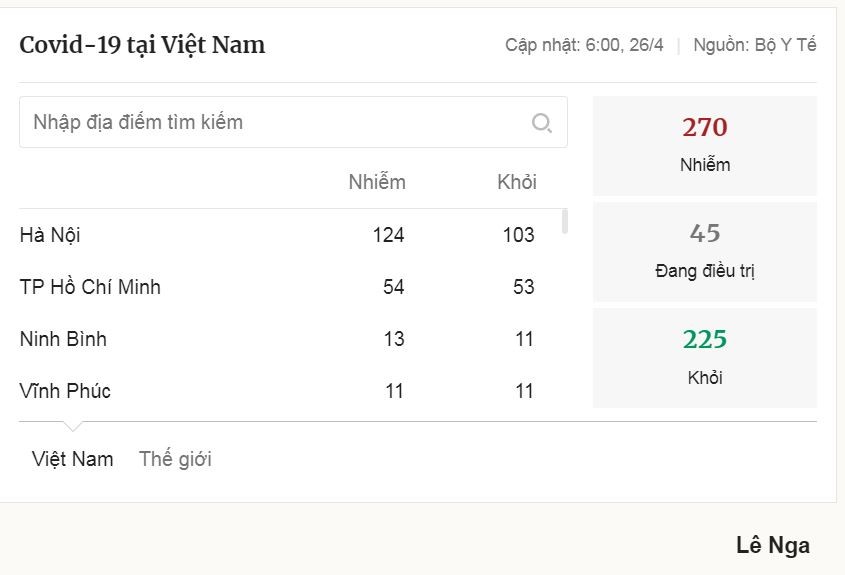
Task: Switch to the Thế giới tab
Action: click(x=175, y=459)
